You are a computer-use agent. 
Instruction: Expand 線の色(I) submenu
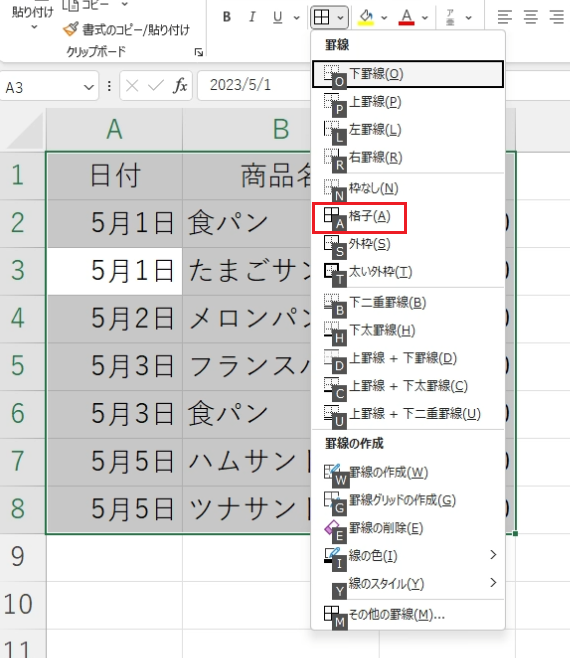tap(408, 556)
